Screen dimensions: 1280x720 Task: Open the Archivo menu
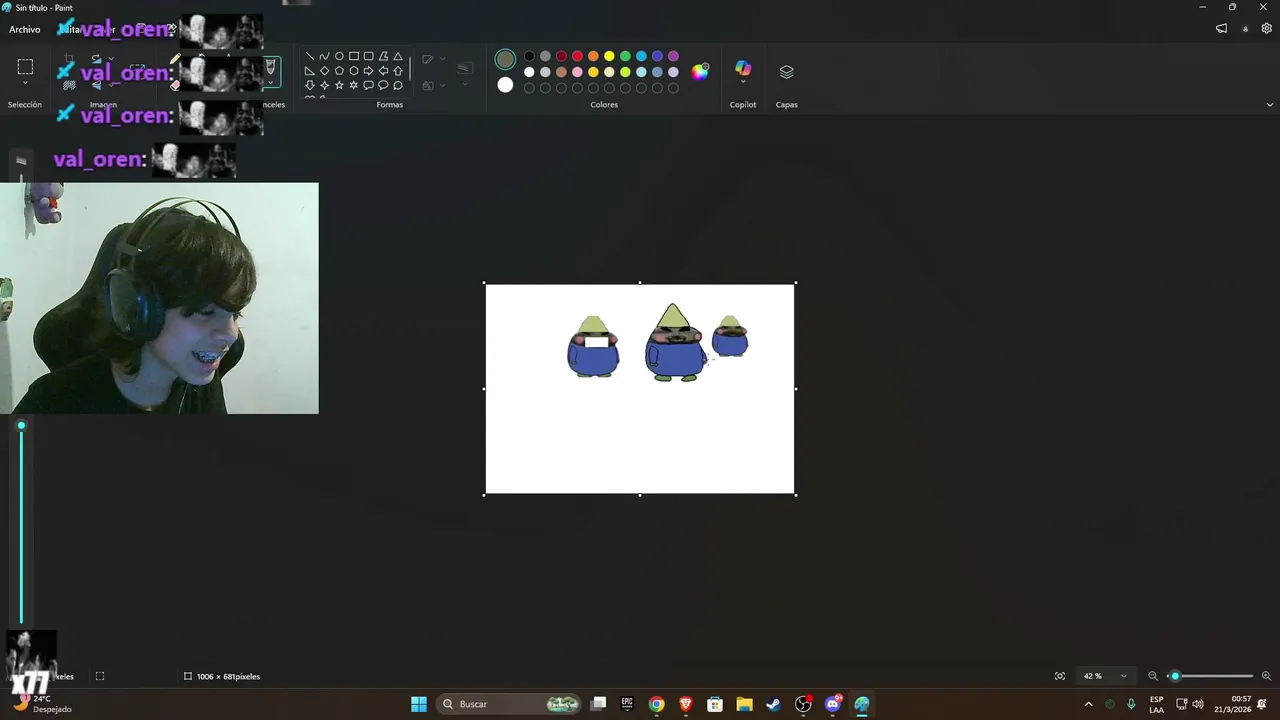pyautogui.click(x=25, y=30)
